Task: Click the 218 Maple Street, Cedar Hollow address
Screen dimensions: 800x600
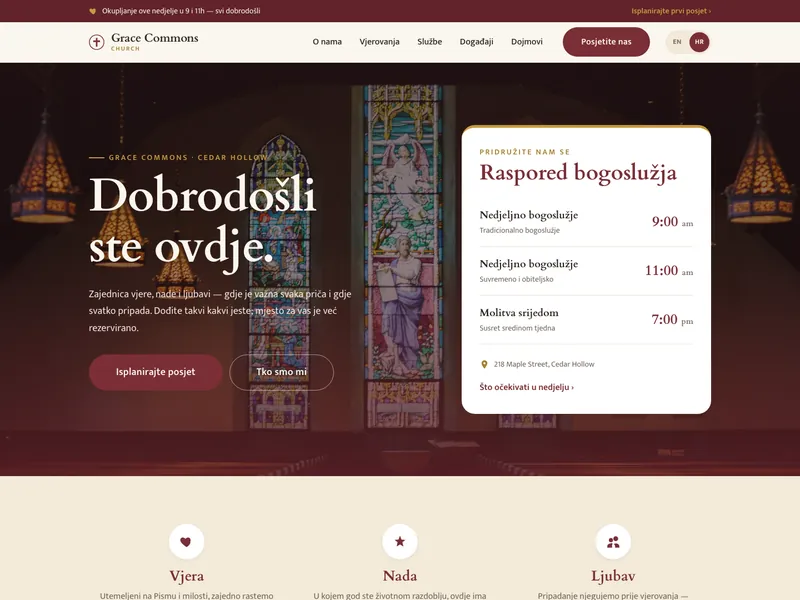Action: pyautogui.click(x=544, y=364)
